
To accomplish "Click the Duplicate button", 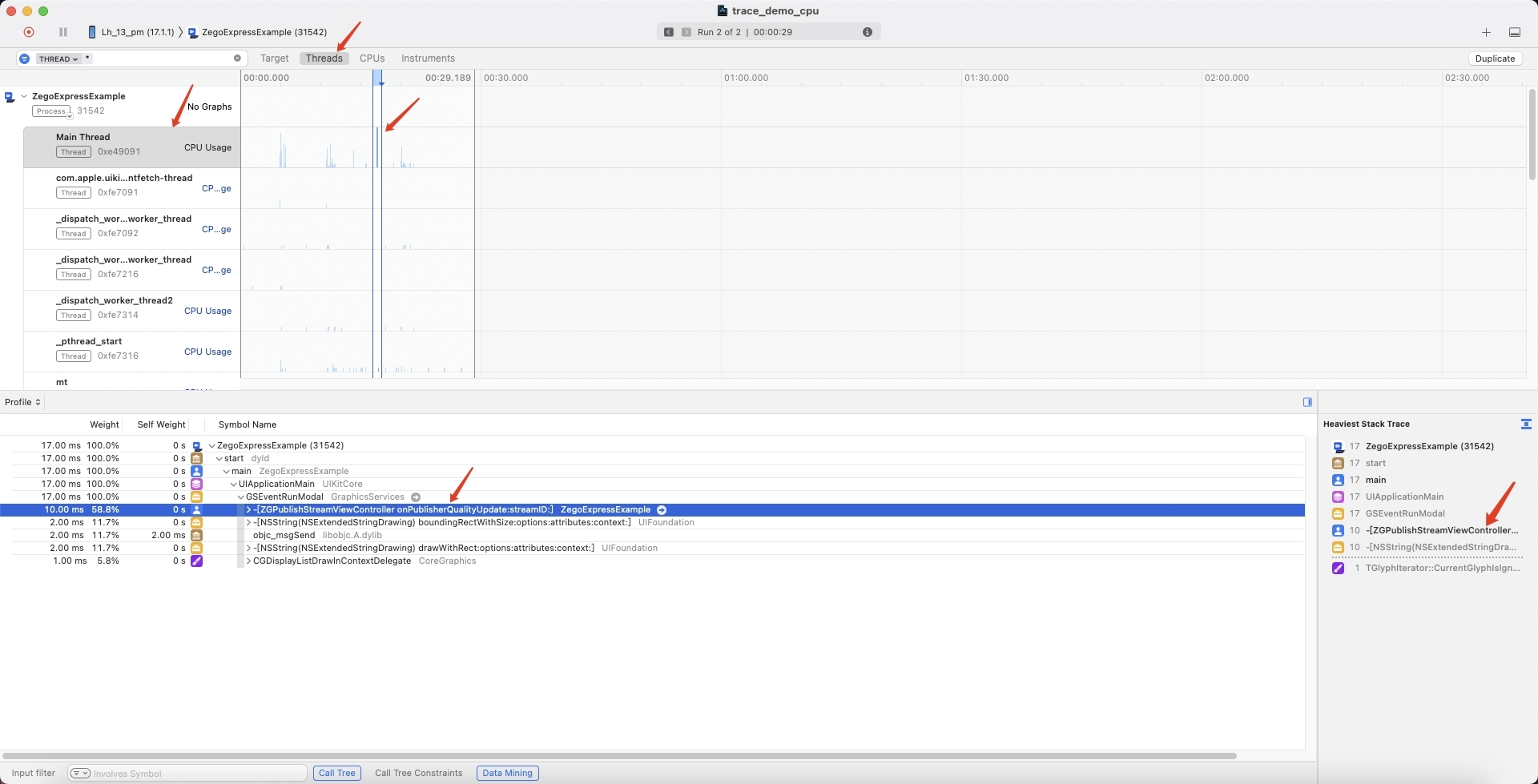I will 1495,58.
